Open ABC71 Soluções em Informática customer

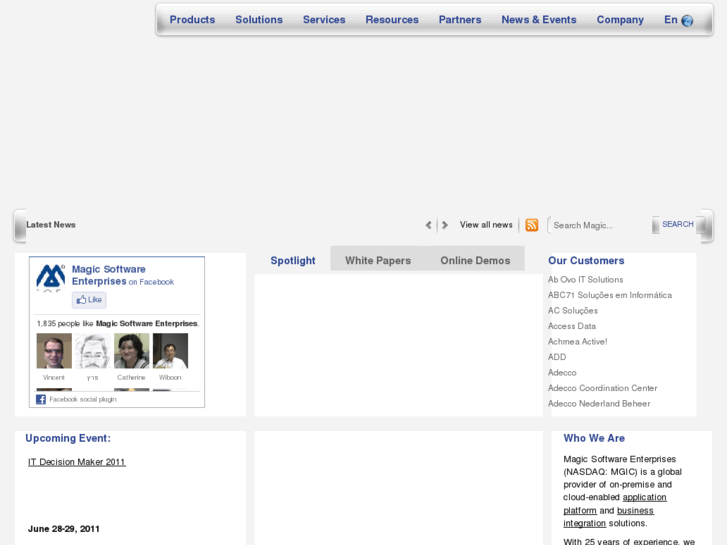[x=610, y=295]
